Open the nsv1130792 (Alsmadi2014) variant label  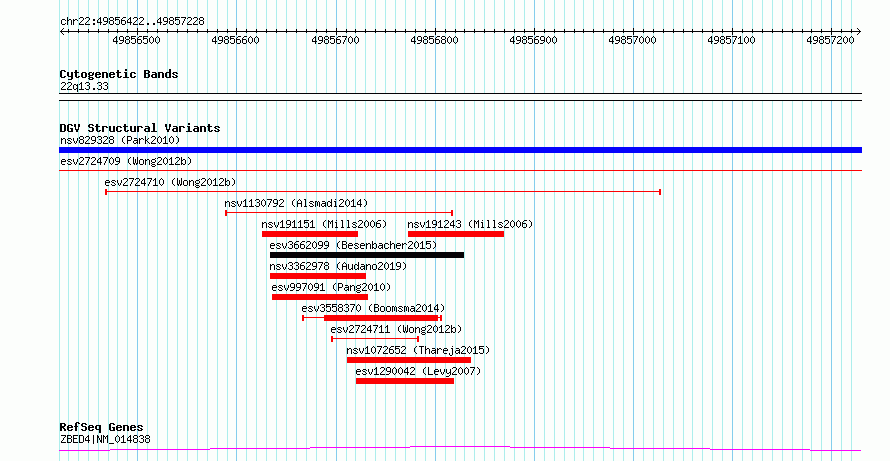[x=296, y=203]
